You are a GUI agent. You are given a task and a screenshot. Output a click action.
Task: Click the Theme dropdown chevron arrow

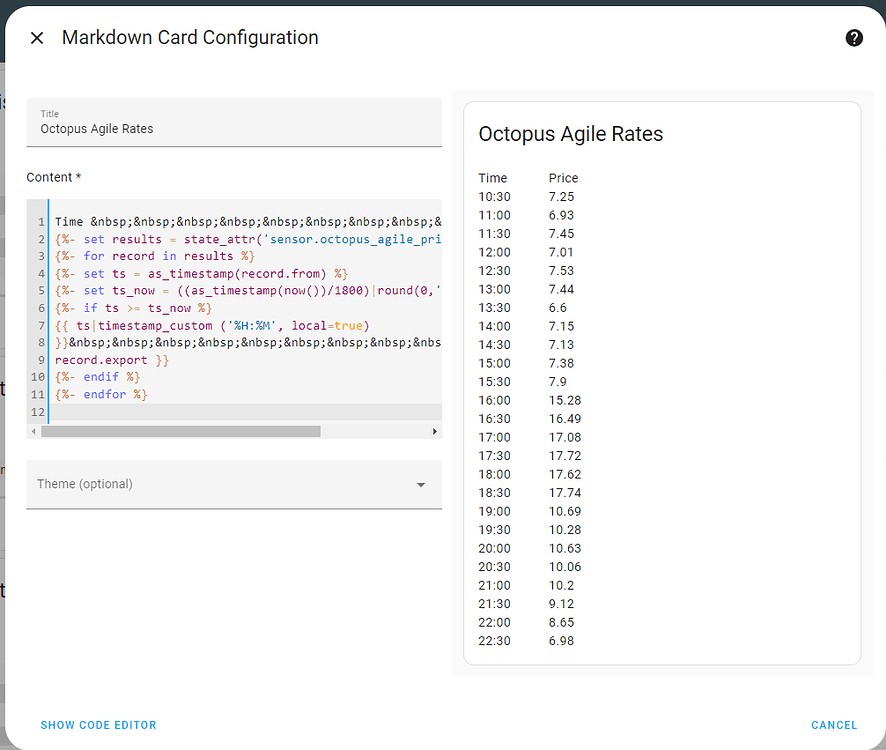tap(421, 484)
